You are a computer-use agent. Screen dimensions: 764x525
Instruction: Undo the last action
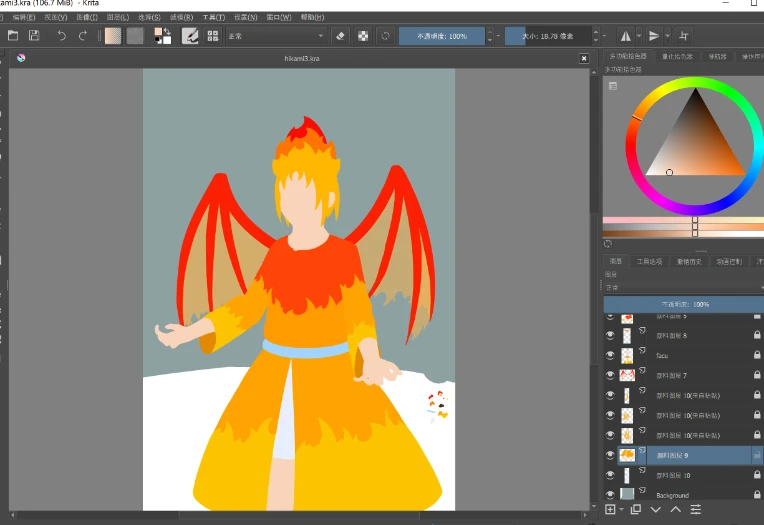[61, 36]
